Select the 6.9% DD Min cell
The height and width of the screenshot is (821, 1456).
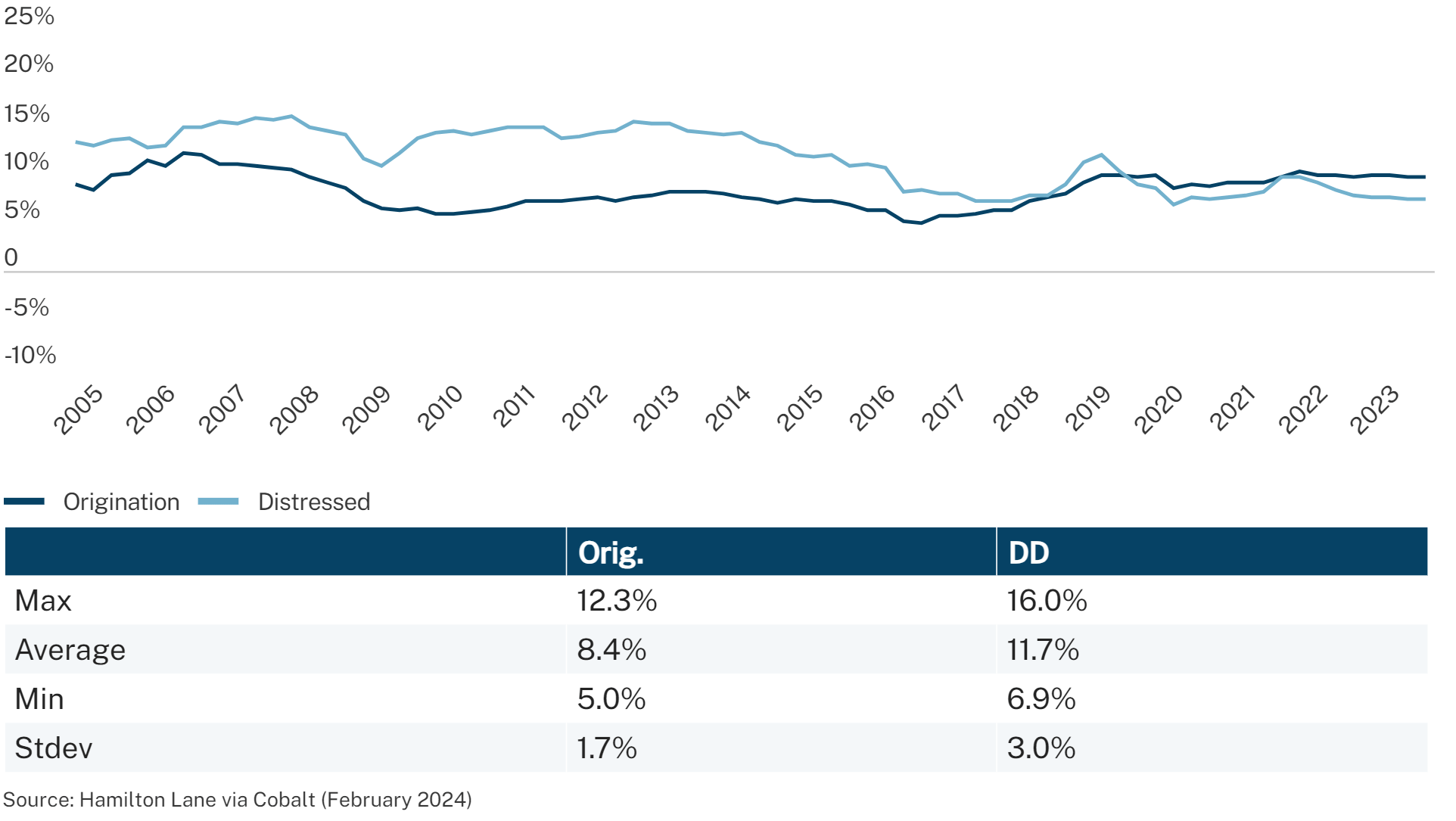tap(1041, 699)
